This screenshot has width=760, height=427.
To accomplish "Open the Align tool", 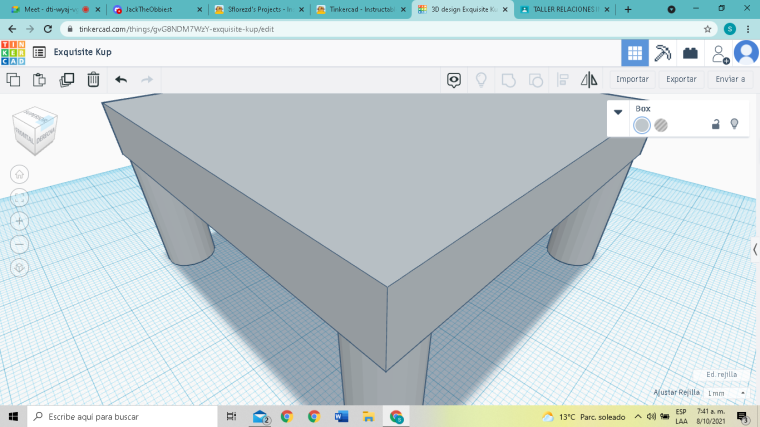I will [x=563, y=80].
